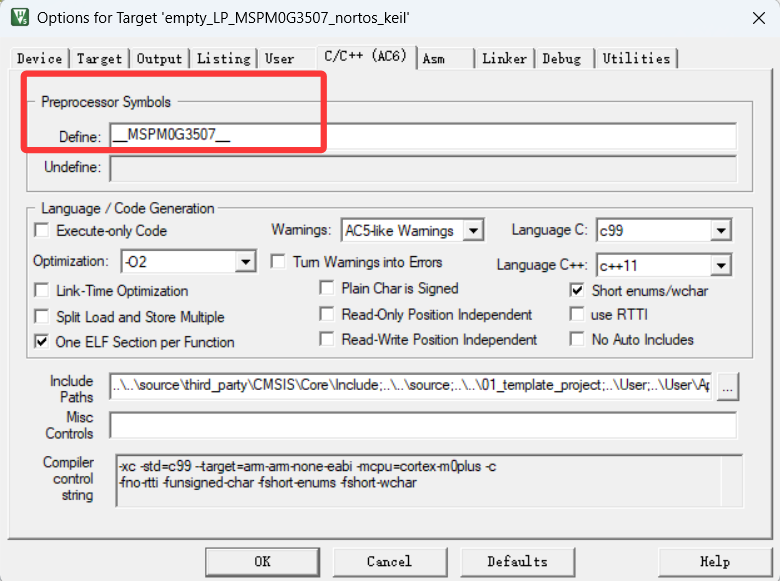Click the Undefine input field
This screenshot has width=780, height=581.
coord(423,169)
